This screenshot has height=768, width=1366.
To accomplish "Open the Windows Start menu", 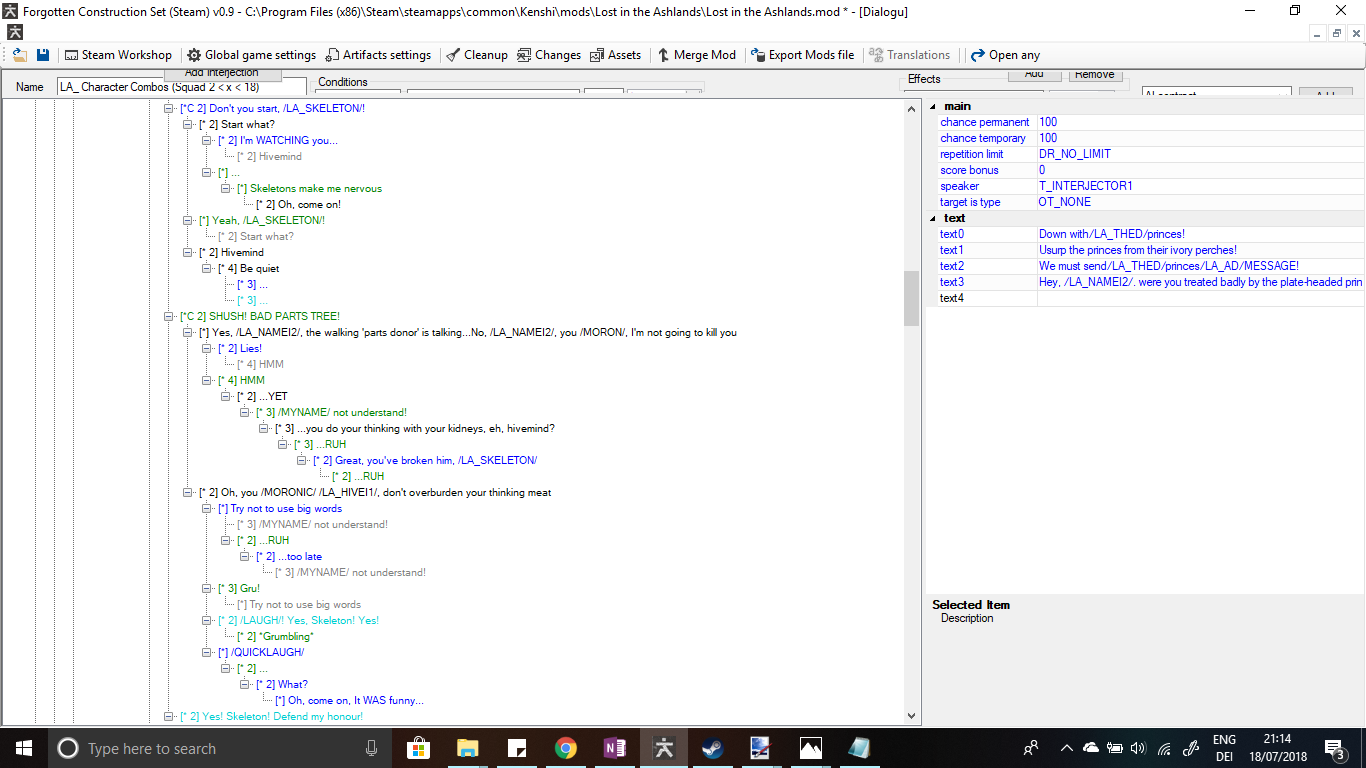I will tap(23, 748).
